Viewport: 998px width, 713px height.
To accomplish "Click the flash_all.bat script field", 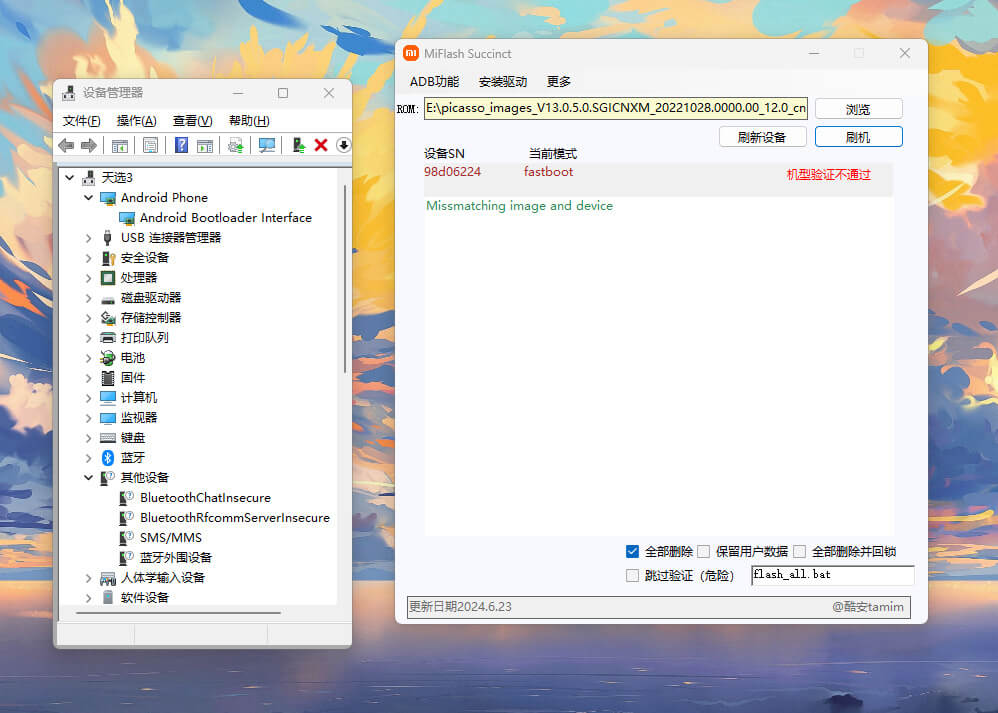I will tap(833, 575).
